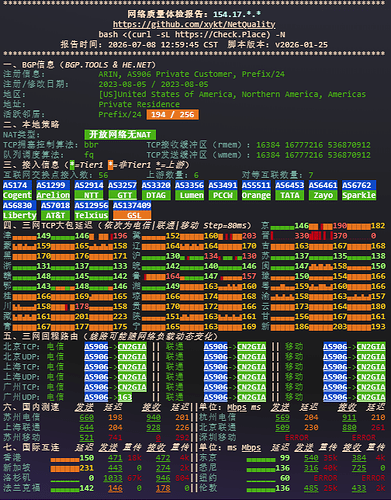Screen dimensions: 391x500
Task: Click 洛杉矶 receive speed 946
Action: tap(163, 478)
